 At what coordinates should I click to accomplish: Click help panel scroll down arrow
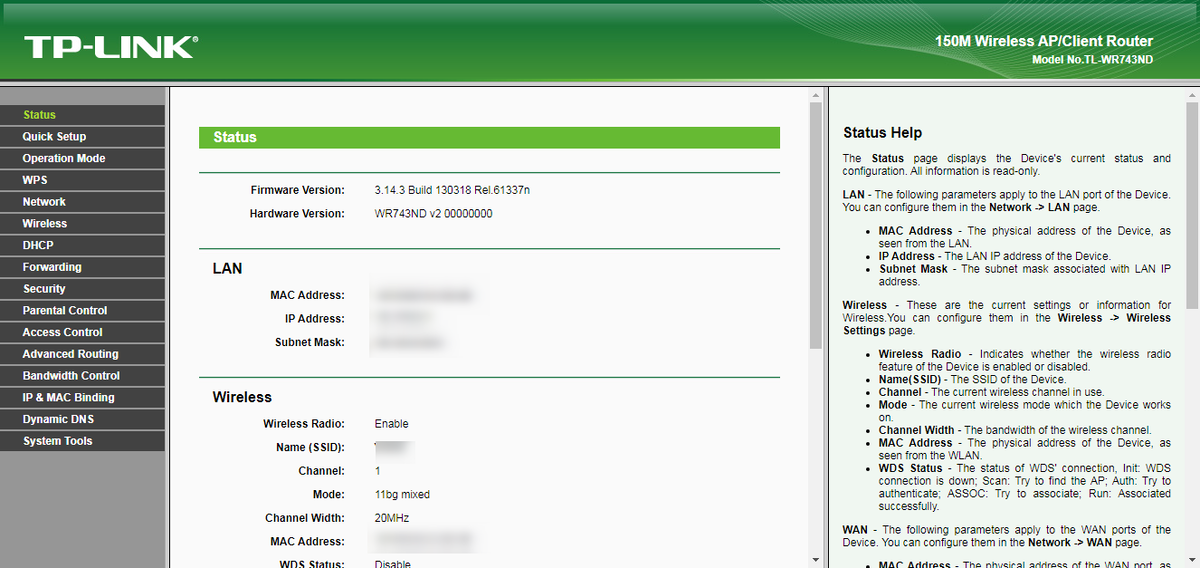point(1191,561)
